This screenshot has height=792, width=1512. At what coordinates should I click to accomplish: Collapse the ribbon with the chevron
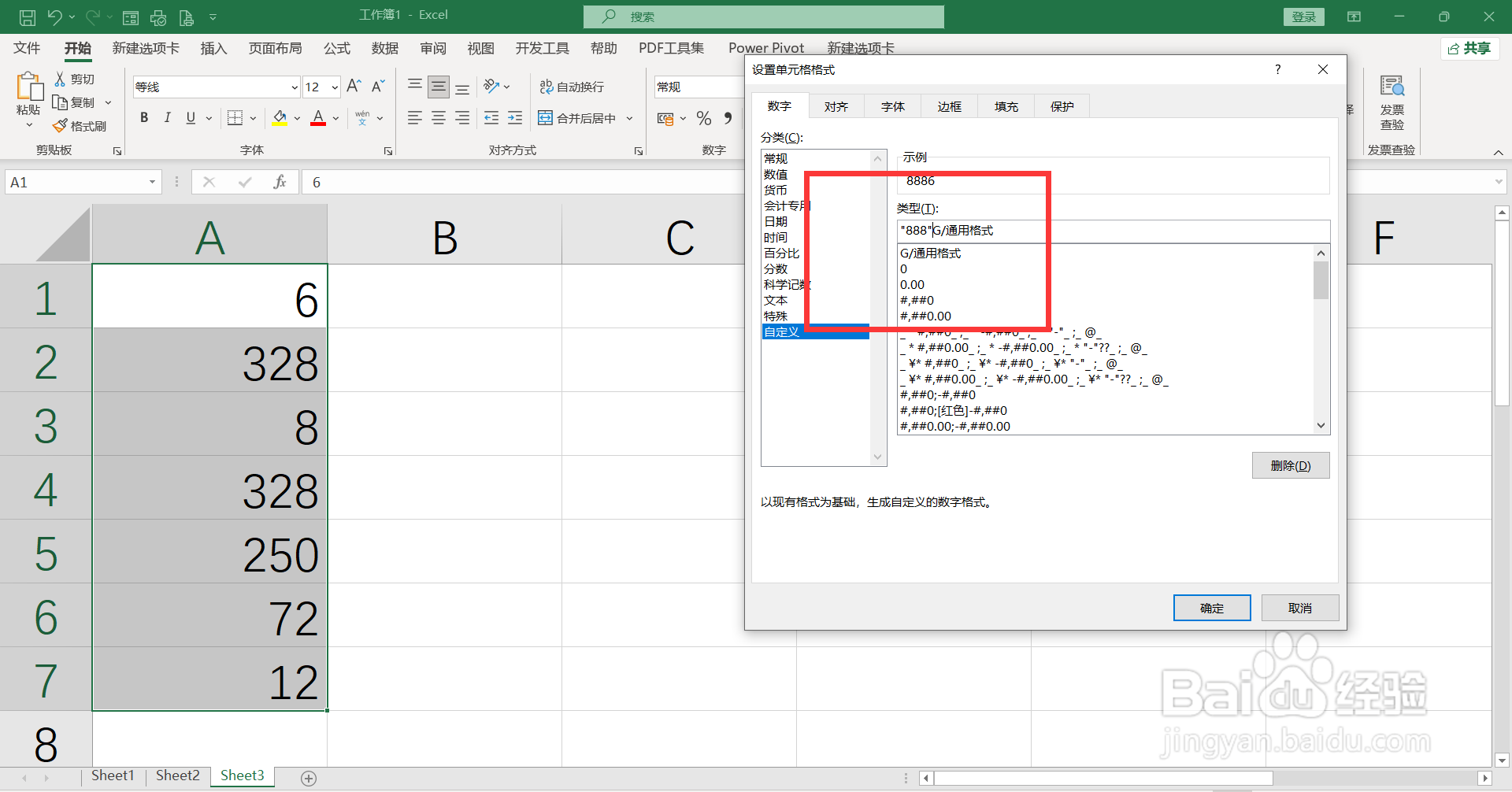1498,152
